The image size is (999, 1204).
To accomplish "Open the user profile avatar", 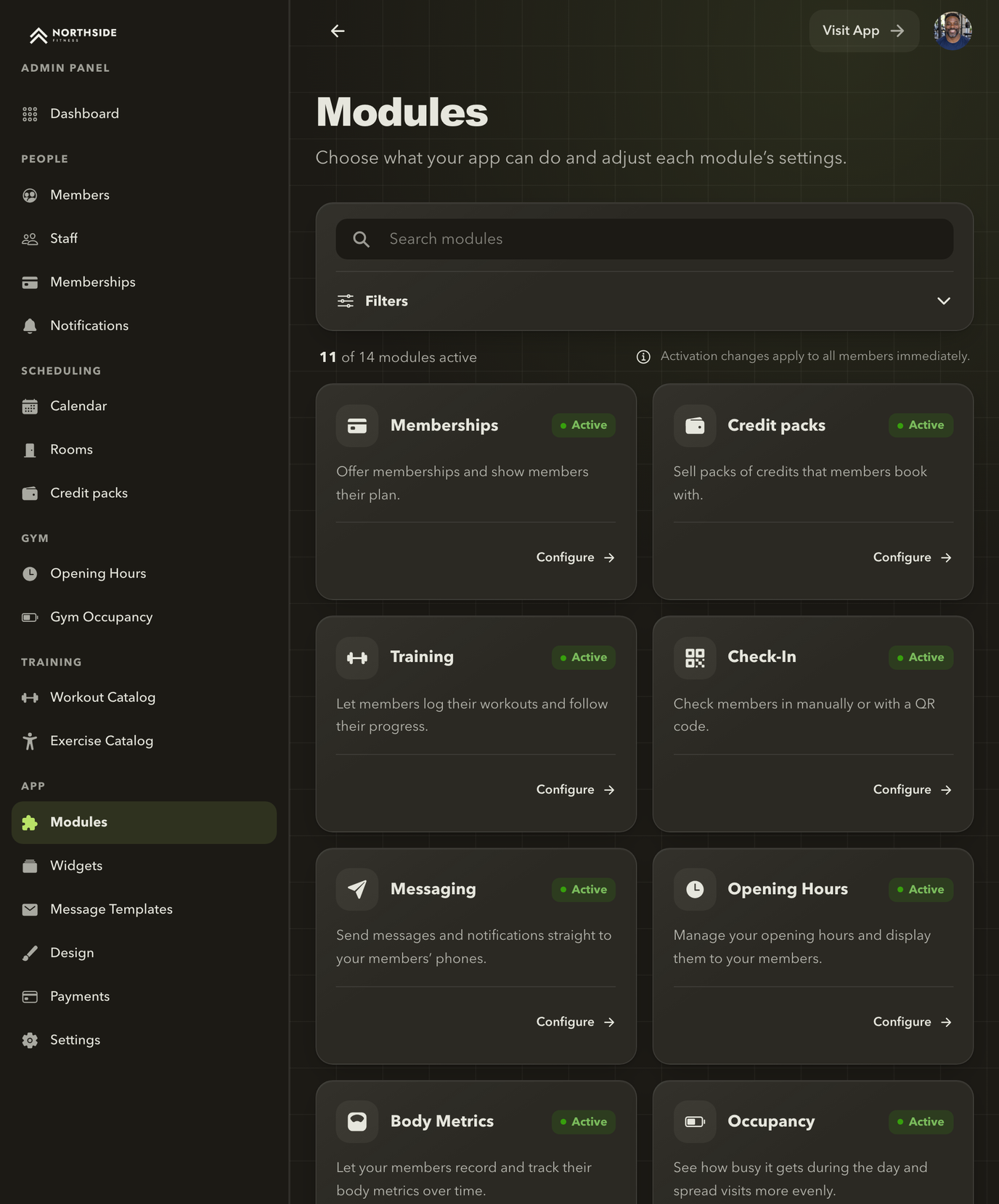I will coord(953,30).
